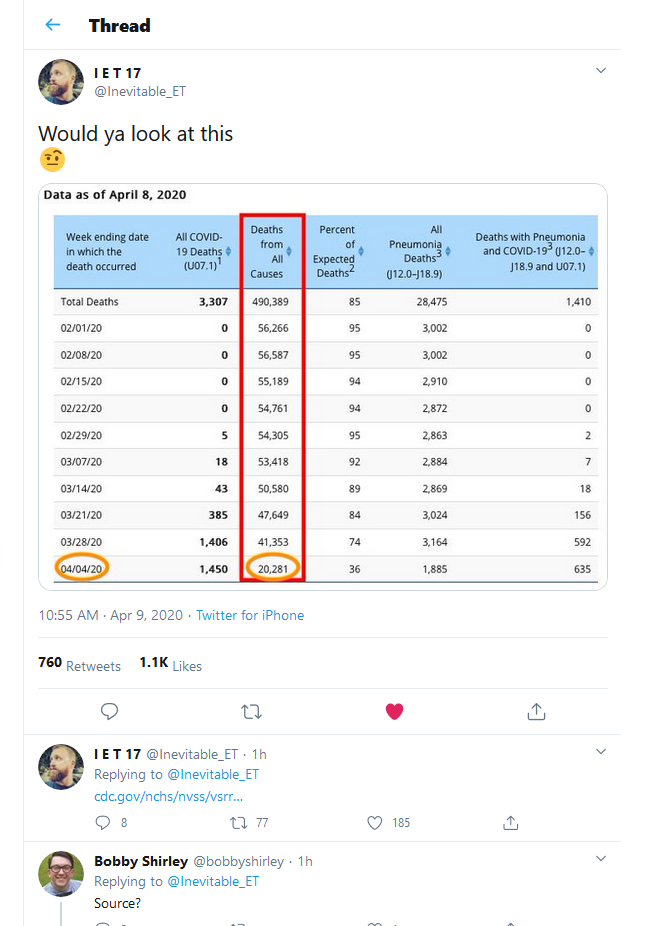Click the @Inevitable_ET handle under main author

tap(140, 91)
